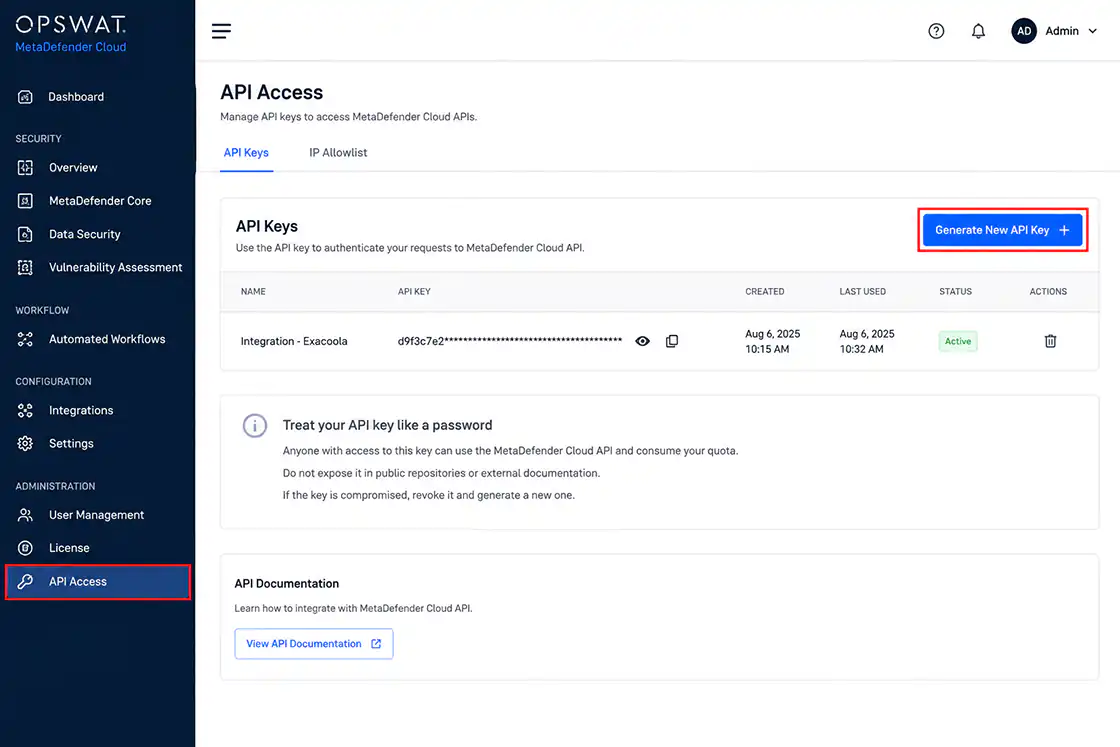Delete the Integration - Exacoola key
The width and height of the screenshot is (1120, 747).
coord(1050,341)
